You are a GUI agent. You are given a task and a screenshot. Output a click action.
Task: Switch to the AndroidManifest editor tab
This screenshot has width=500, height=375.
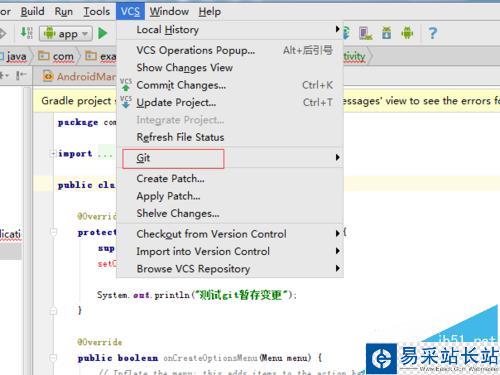tap(79, 76)
